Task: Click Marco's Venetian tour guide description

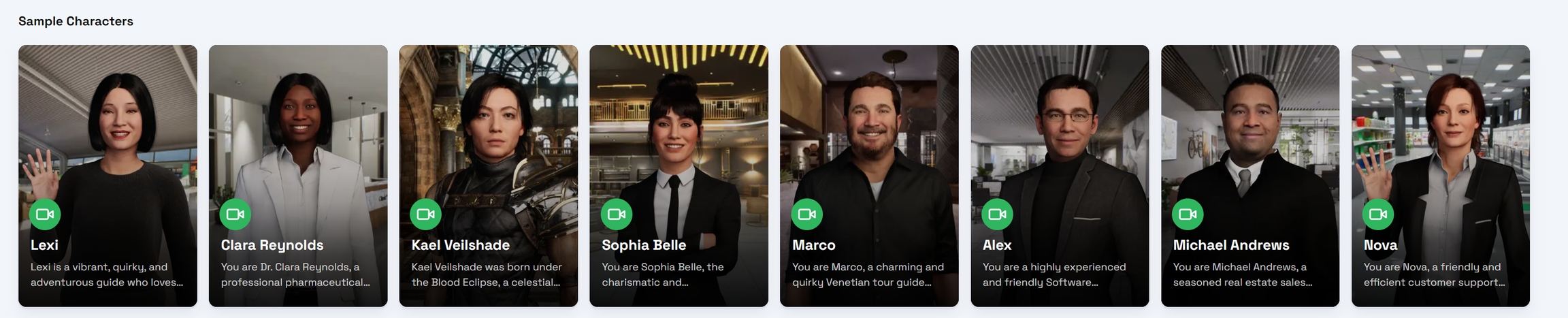Action: click(868, 274)
